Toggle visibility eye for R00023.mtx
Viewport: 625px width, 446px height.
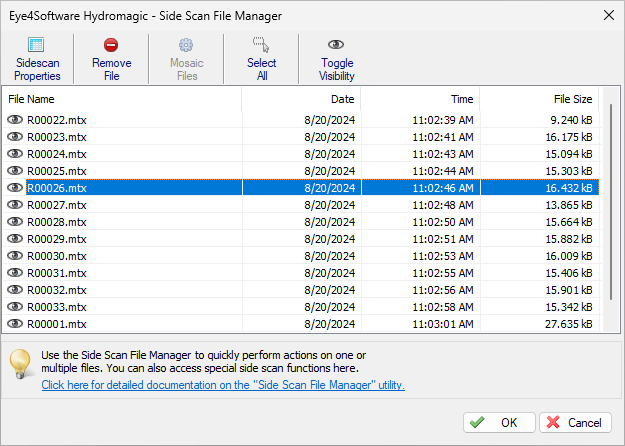[15, 137]
